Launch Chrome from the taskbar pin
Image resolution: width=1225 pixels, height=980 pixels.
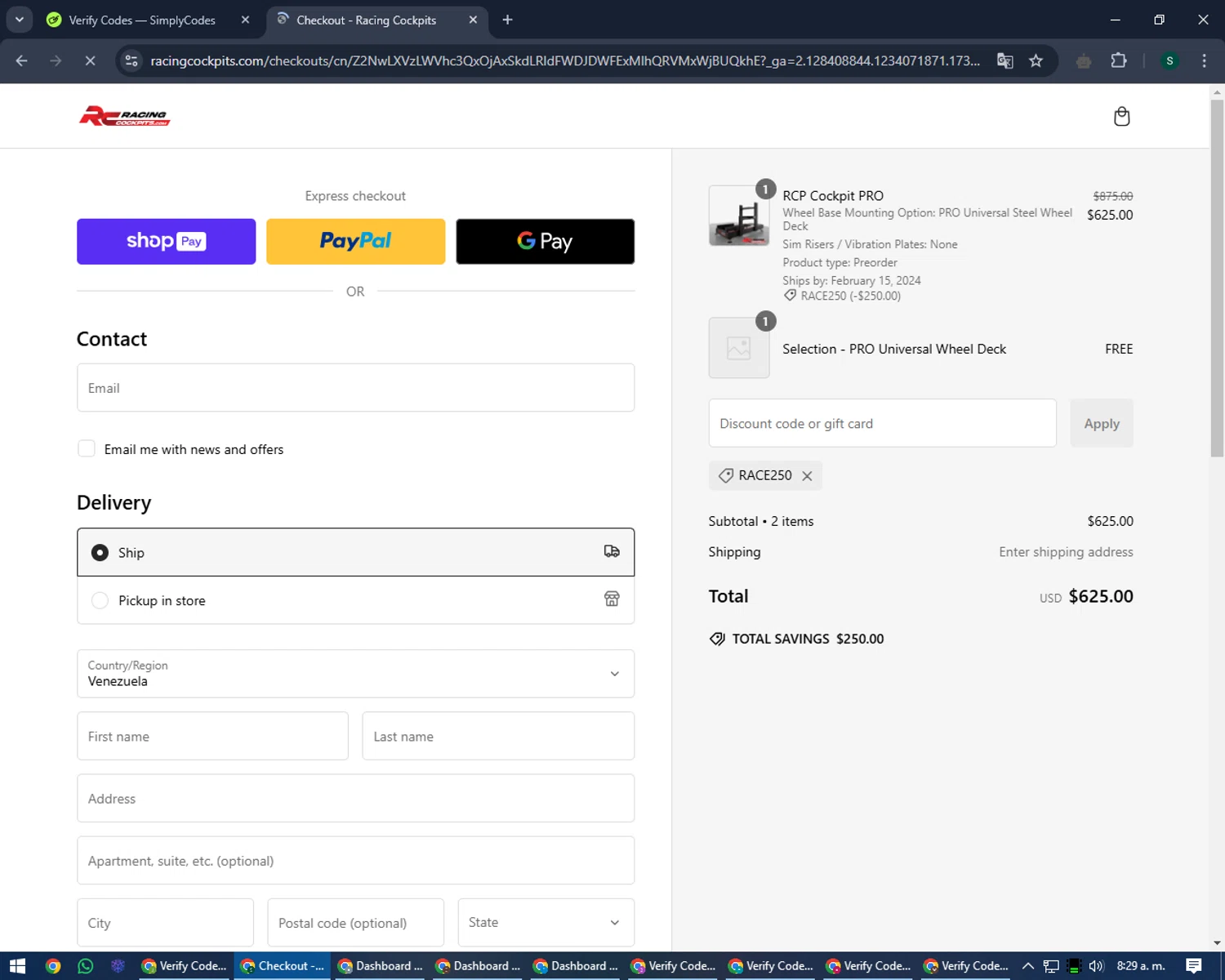pos(53,966)
